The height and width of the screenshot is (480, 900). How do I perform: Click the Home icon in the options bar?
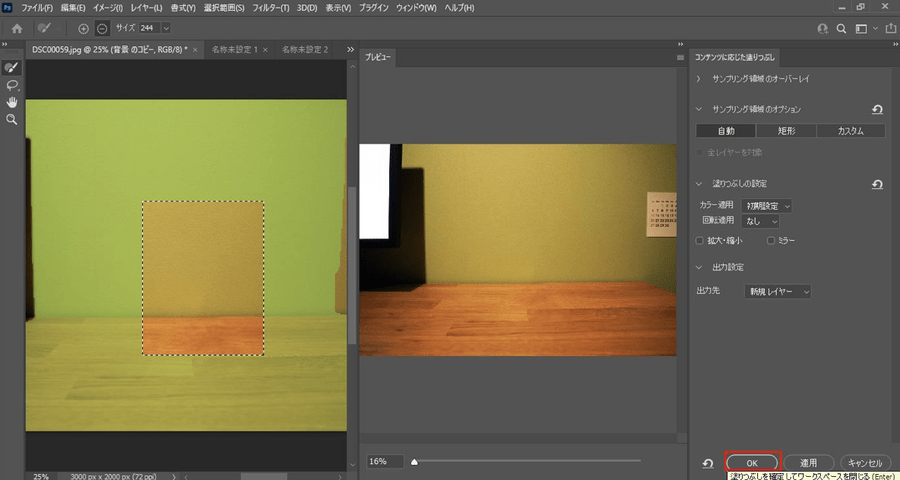[16, 29]
